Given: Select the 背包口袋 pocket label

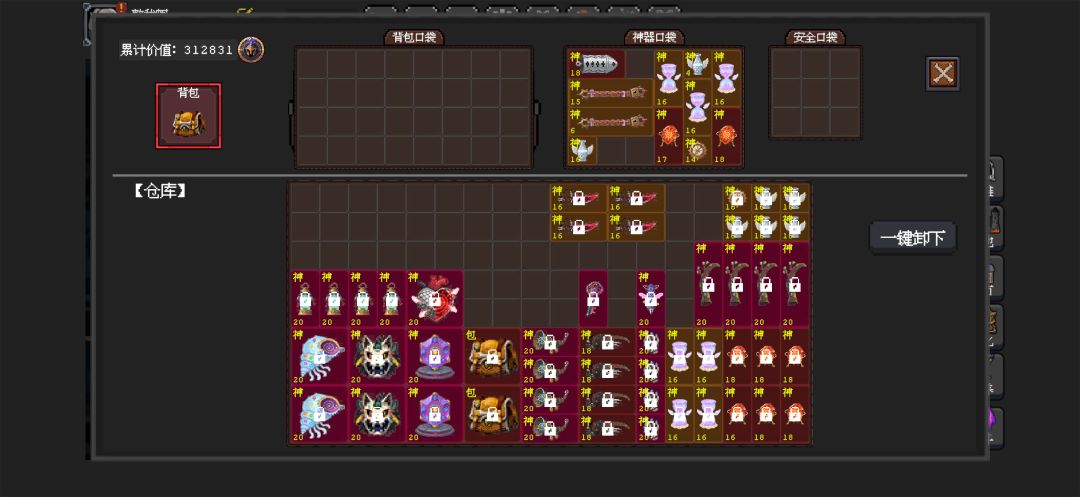Looking at the screenshot, I should point(414,37).
